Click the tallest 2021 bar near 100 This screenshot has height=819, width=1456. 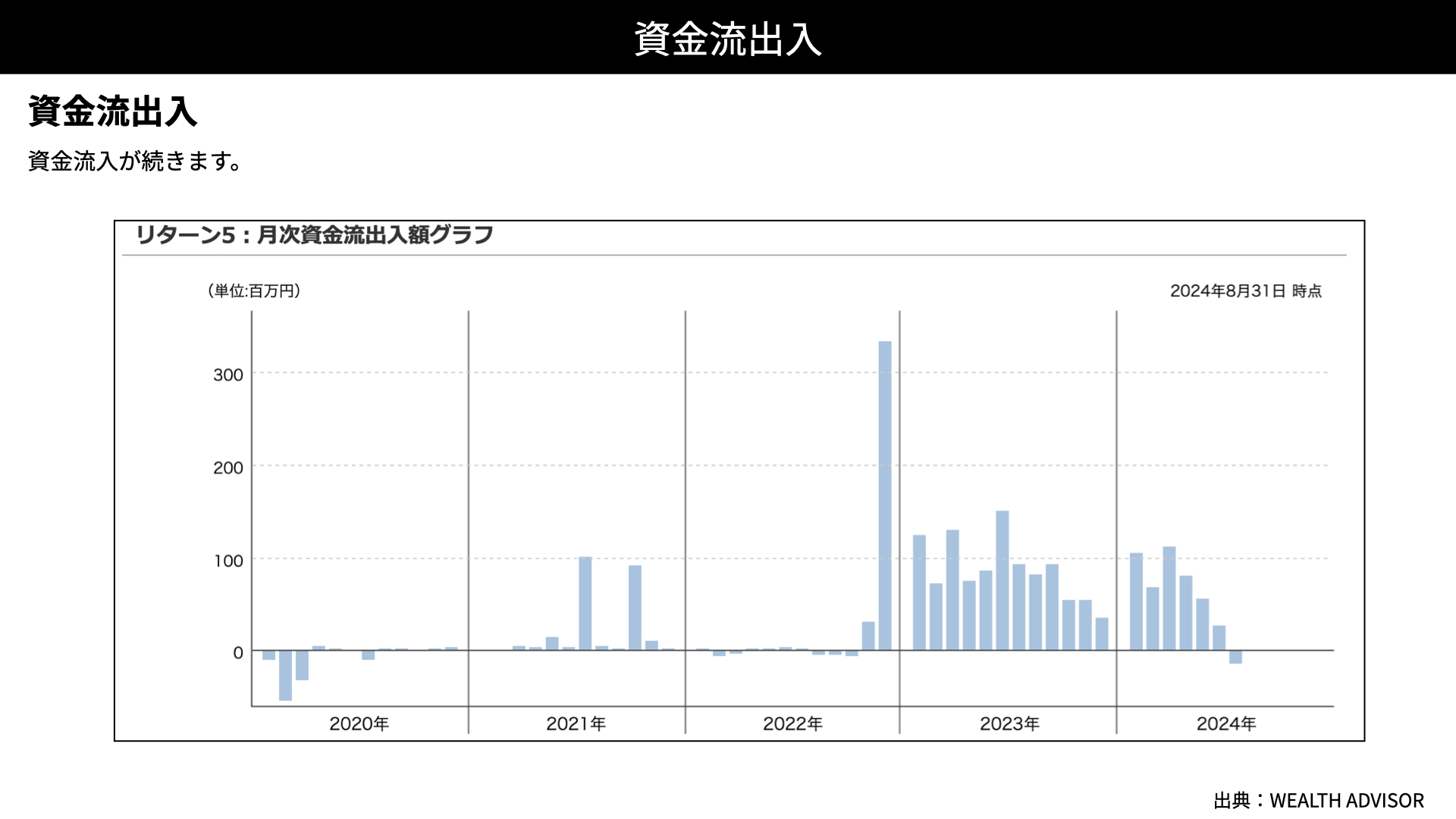coord(585,604)
